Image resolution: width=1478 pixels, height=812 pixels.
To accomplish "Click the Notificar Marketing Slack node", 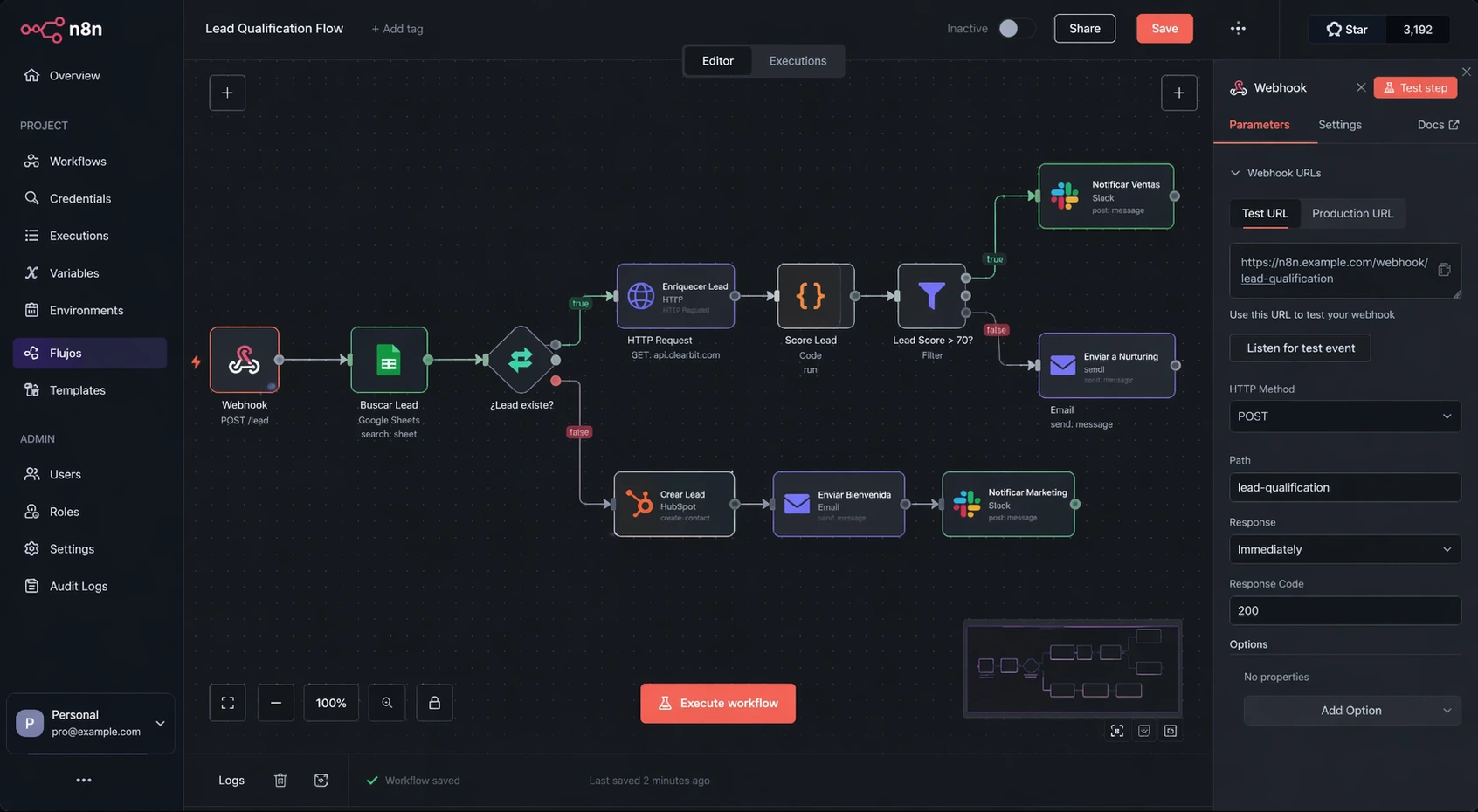I will point(1008,504).
